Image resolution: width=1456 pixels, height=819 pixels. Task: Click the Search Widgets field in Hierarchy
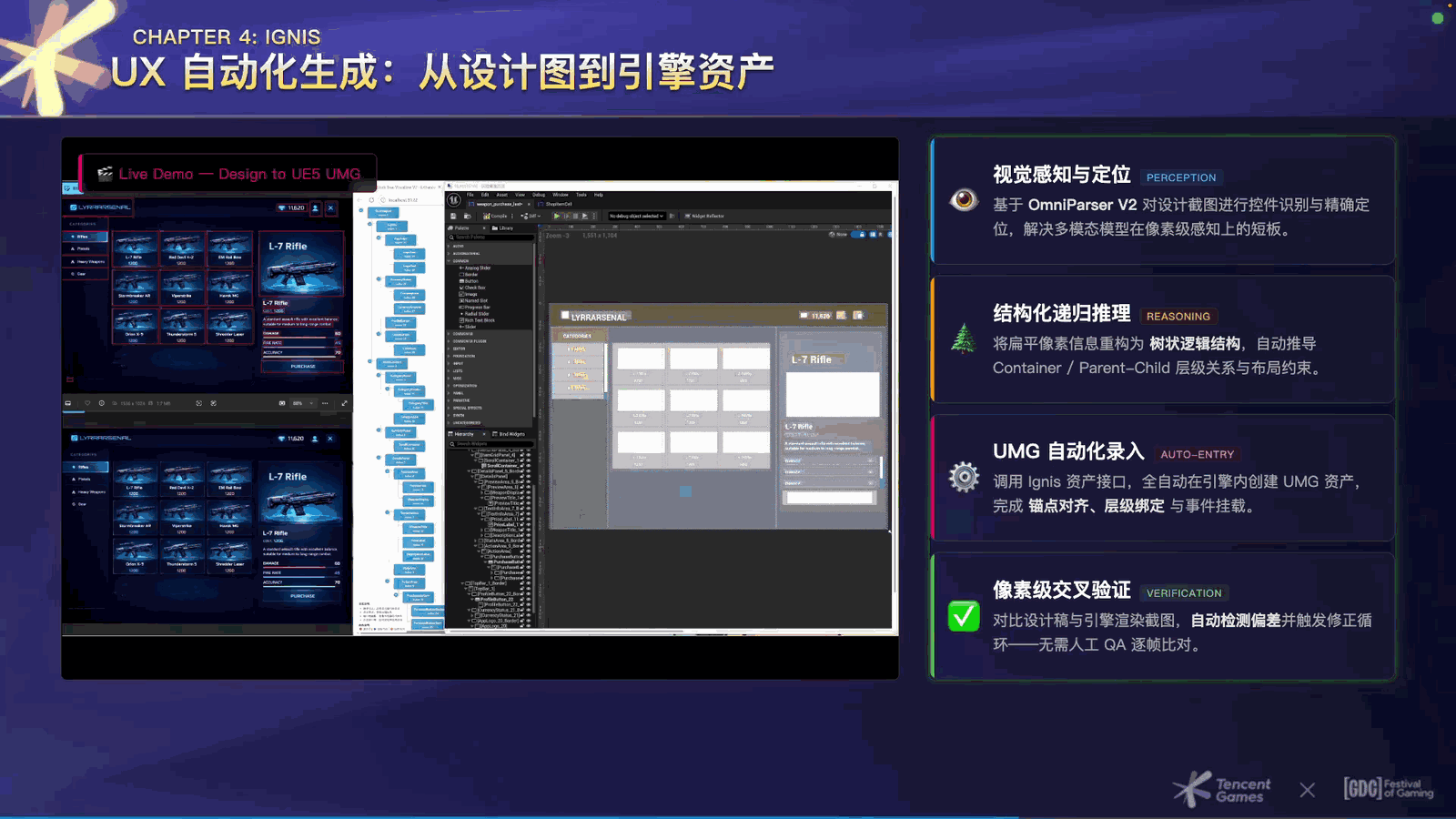490,444
